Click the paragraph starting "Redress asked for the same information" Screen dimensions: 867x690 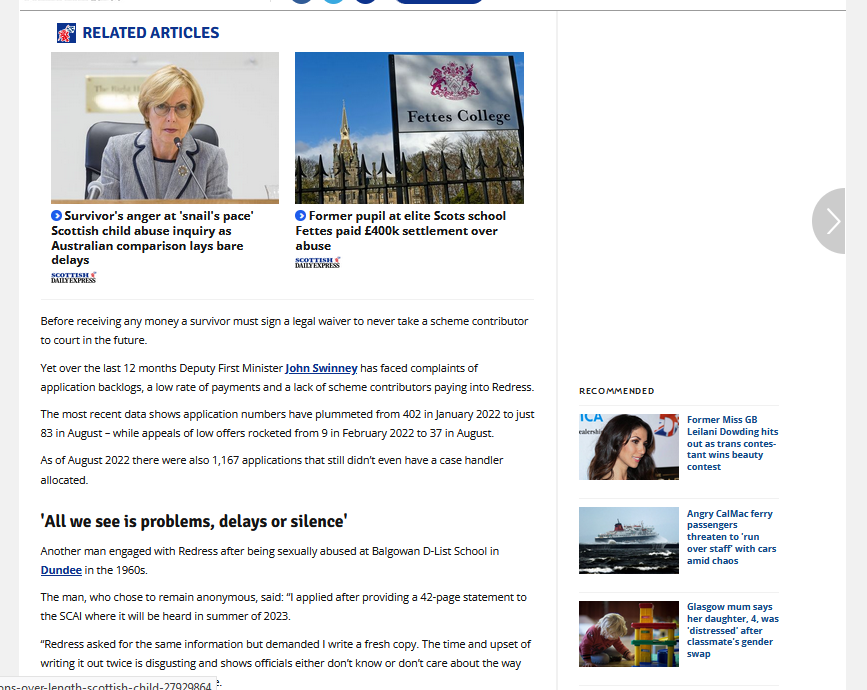coord(285,663)
